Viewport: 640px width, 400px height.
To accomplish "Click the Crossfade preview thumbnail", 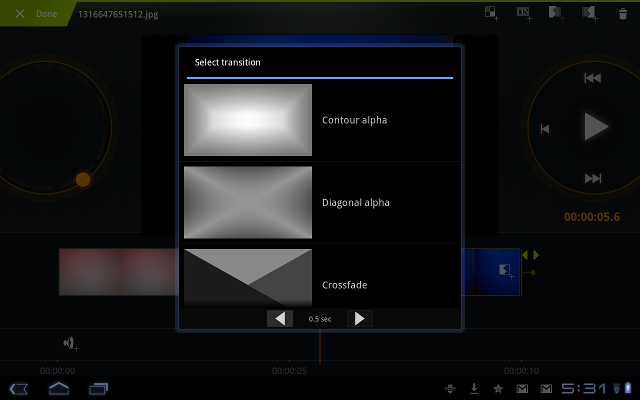I will [248, 278].
